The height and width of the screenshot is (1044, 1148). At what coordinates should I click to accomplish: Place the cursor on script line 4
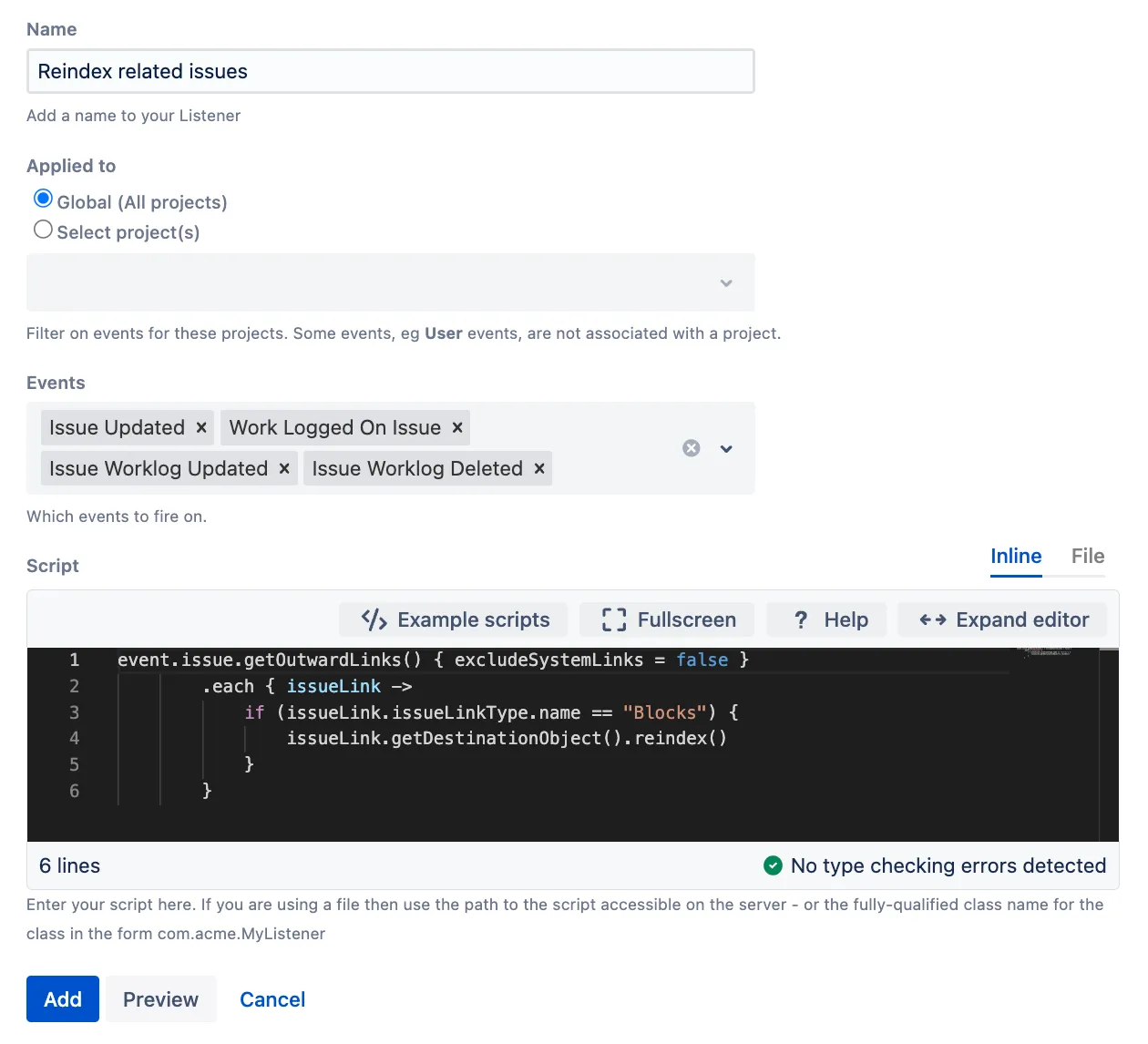[x=507, y=739]
